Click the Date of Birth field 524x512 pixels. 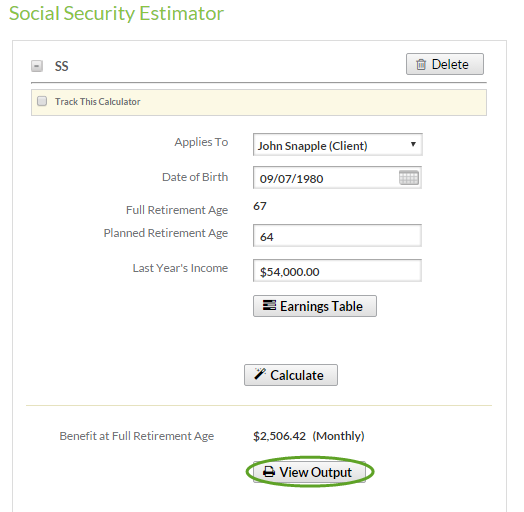pos(337,177)
